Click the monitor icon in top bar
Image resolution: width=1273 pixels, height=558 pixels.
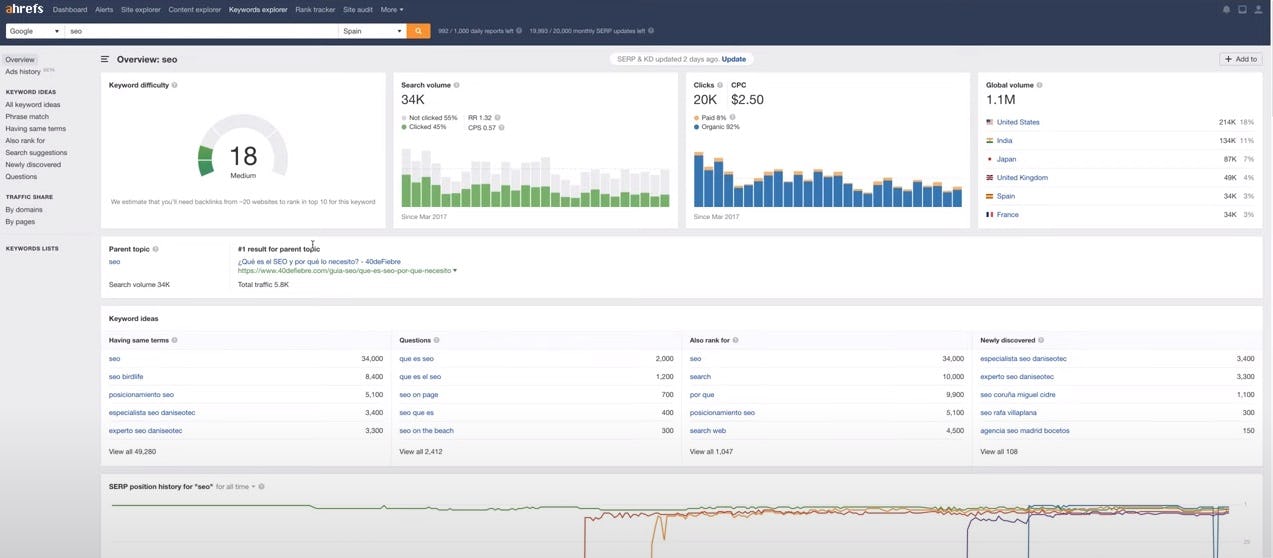coord(1242,10)
